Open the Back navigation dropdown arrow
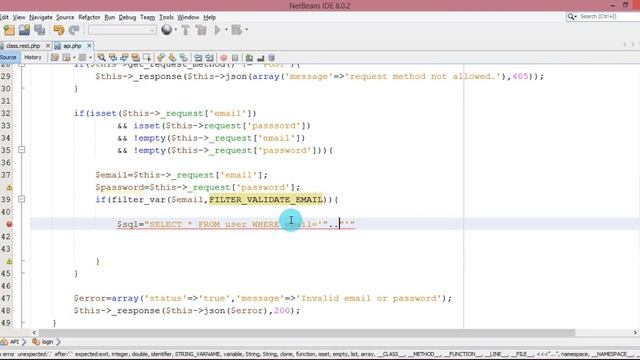 point(74,58)
